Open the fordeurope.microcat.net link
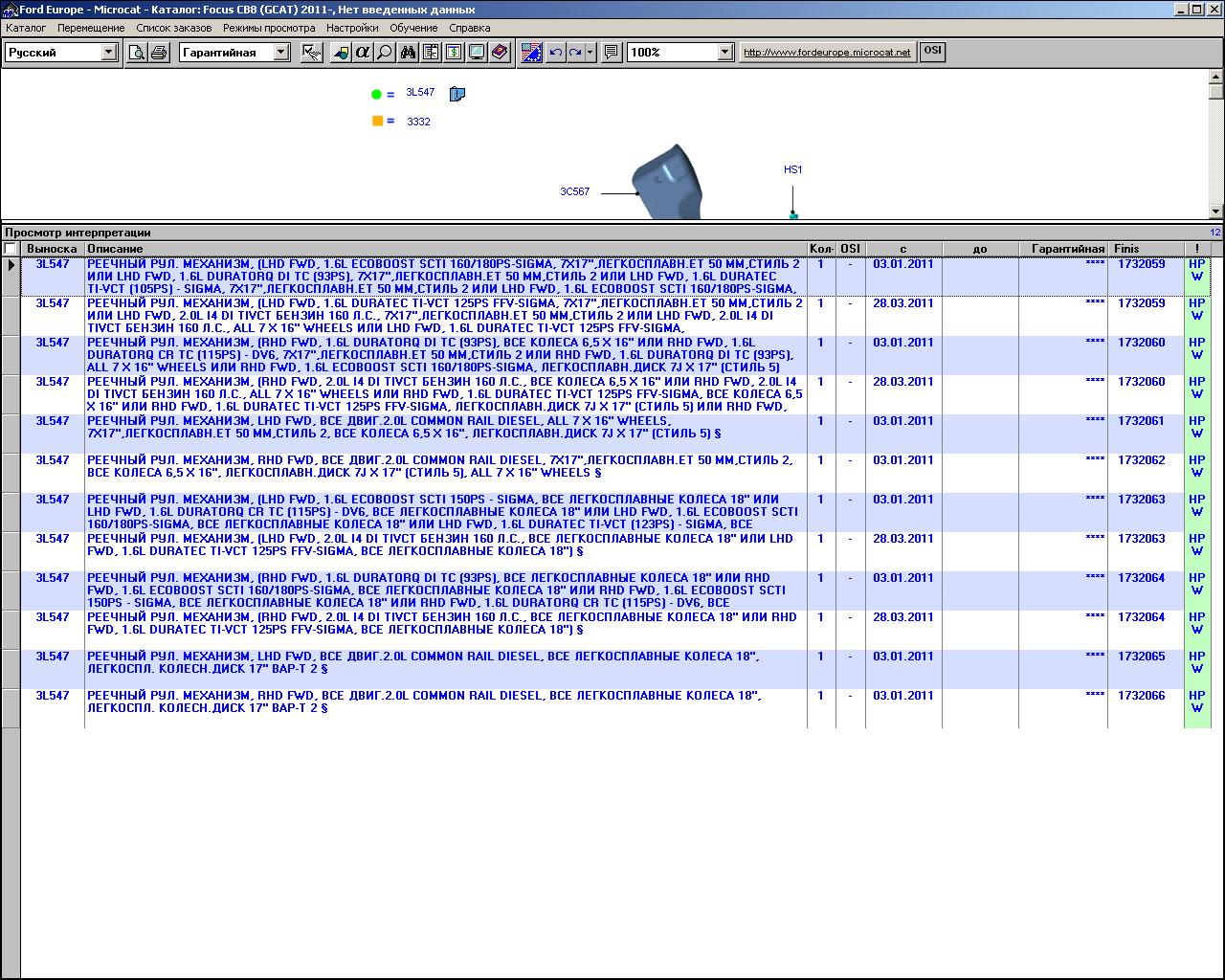The height and width of the screenshot is (980, 1225). click(x=827, y=53)
